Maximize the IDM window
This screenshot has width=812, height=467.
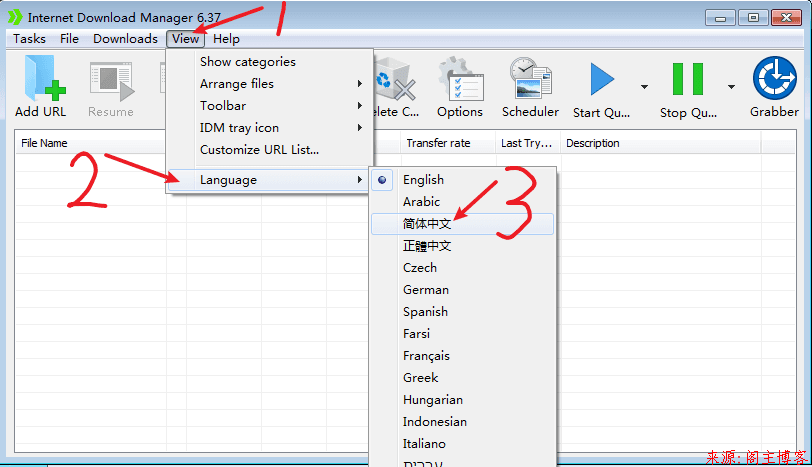coord(753,18)
